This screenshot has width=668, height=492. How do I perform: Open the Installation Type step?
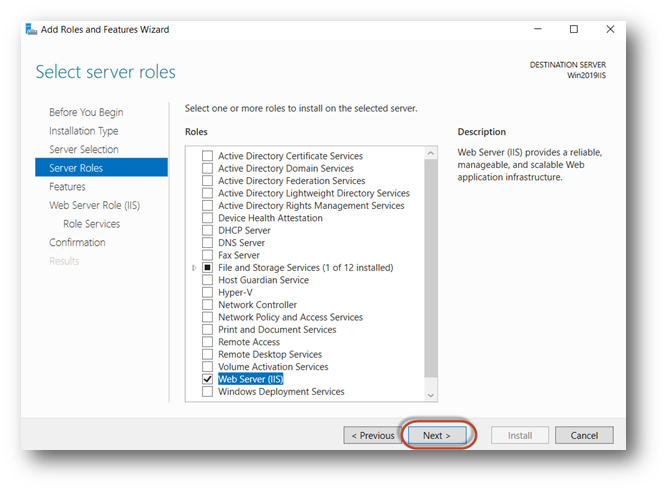83,131
